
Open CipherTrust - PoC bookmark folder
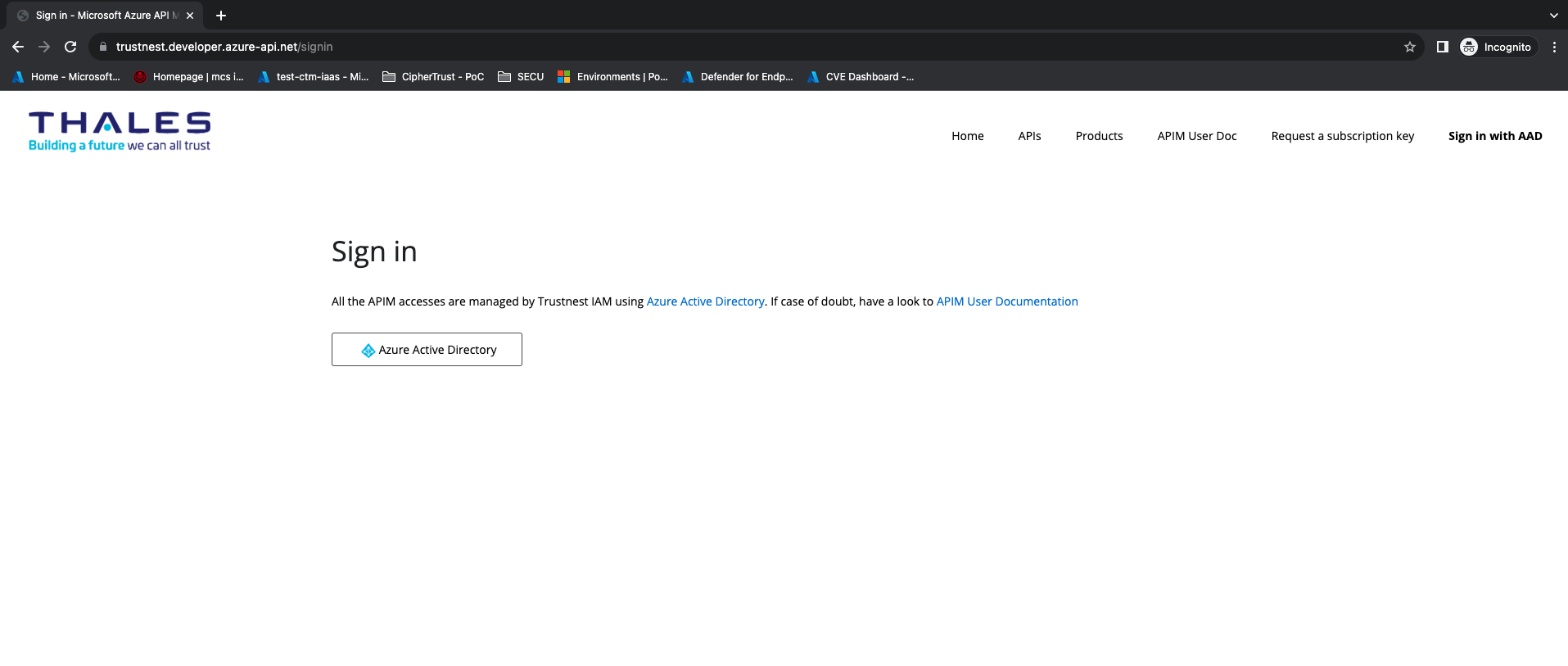[x=433, y=77]
